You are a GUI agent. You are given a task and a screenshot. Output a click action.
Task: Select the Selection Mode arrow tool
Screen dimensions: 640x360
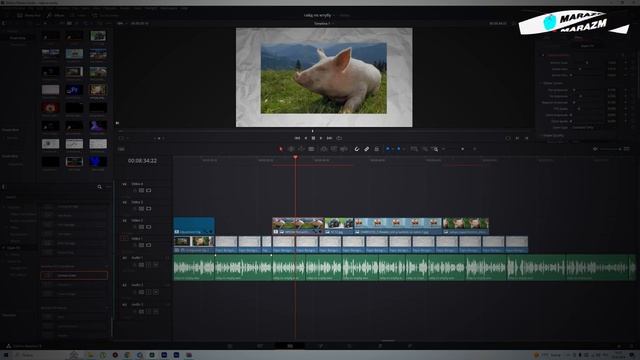[x=280, y=149]
